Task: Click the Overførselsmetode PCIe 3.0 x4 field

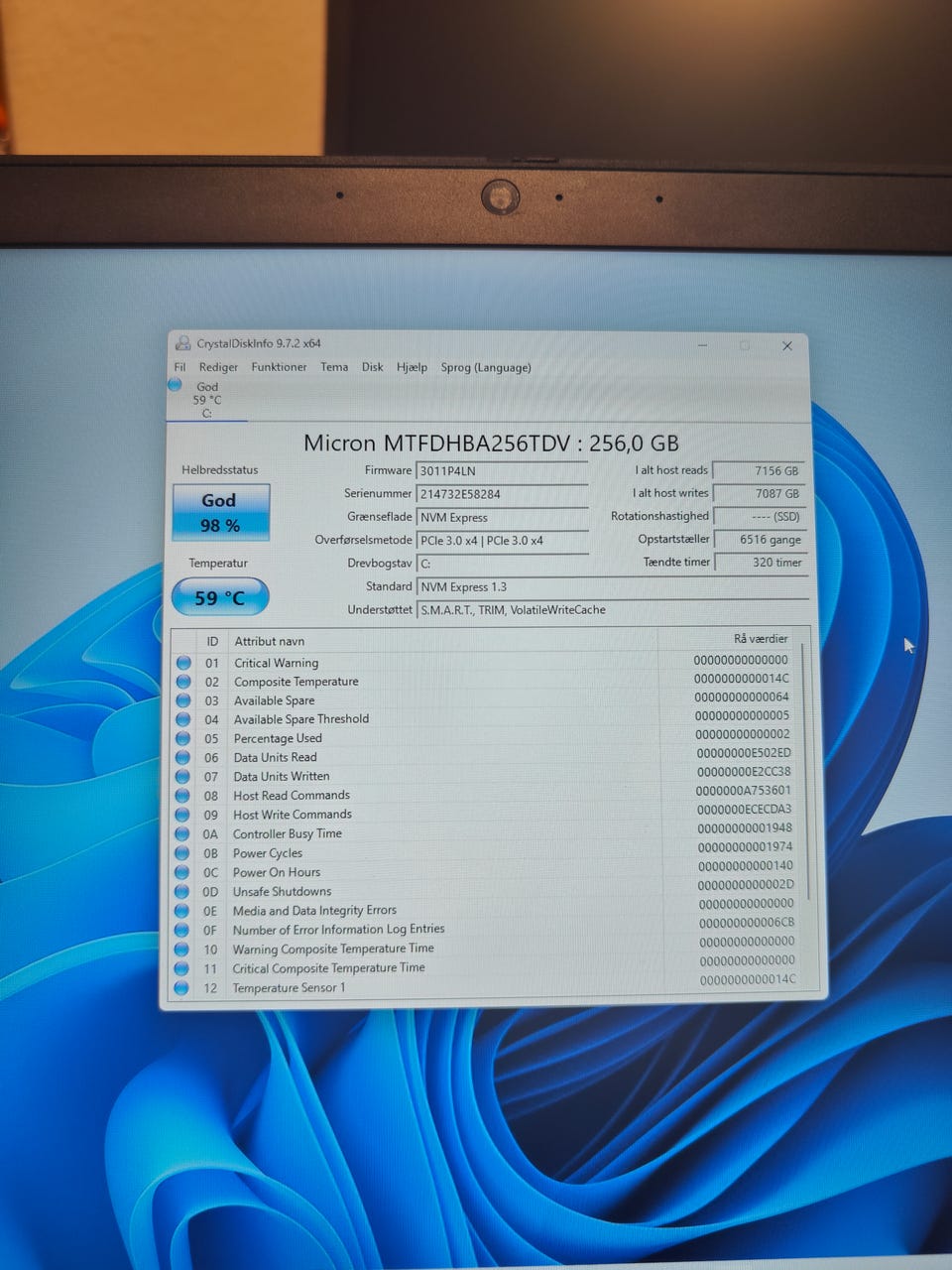Action: pyautogui.click(x=502, y=541)
